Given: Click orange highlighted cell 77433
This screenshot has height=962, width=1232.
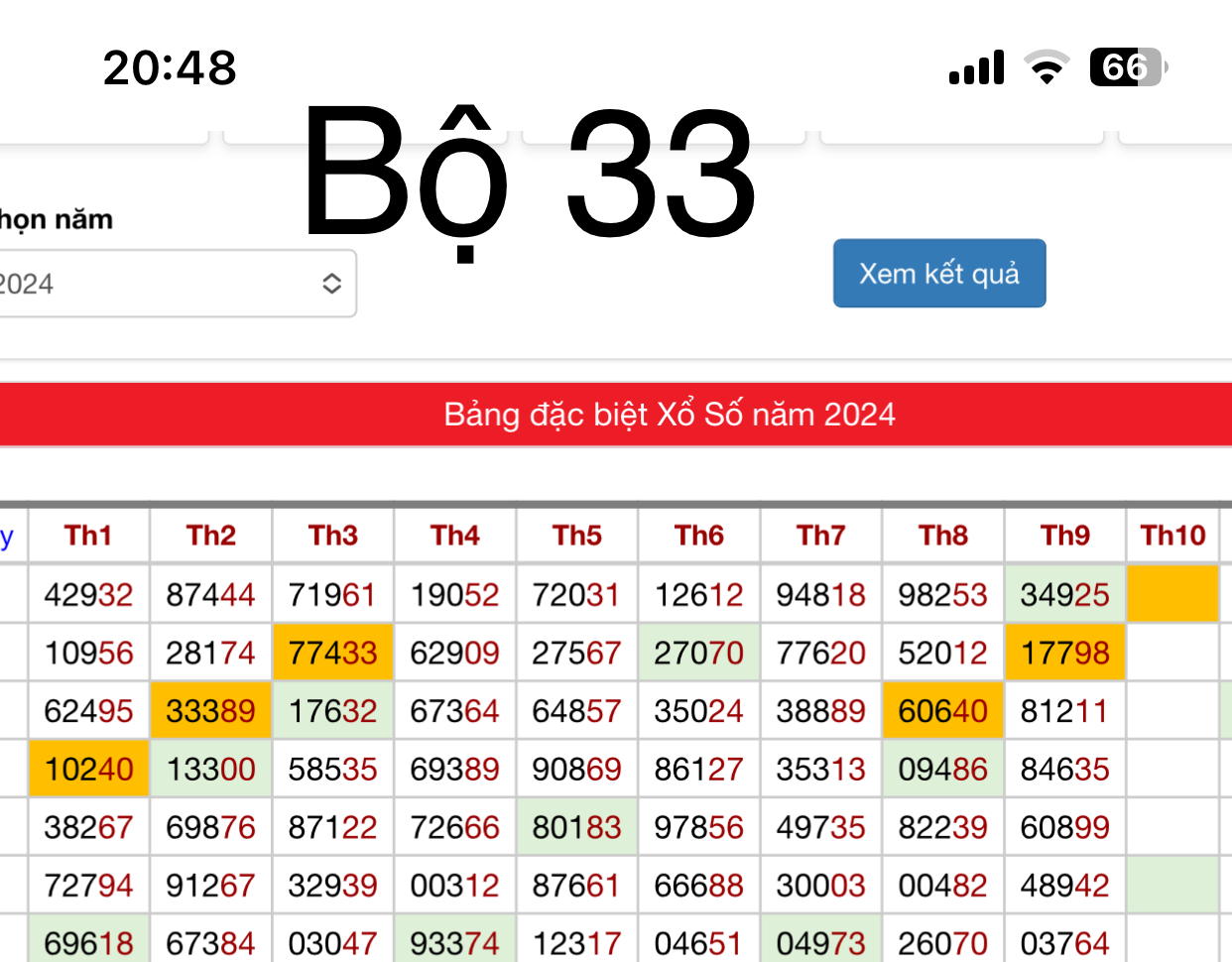Looking at the screenshot, I should tap(332, 653).
